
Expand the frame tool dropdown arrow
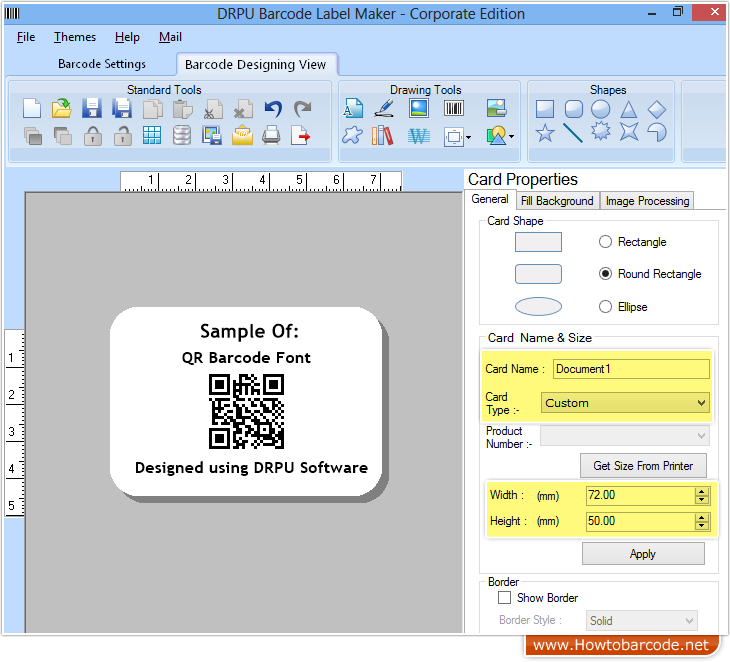468,137
